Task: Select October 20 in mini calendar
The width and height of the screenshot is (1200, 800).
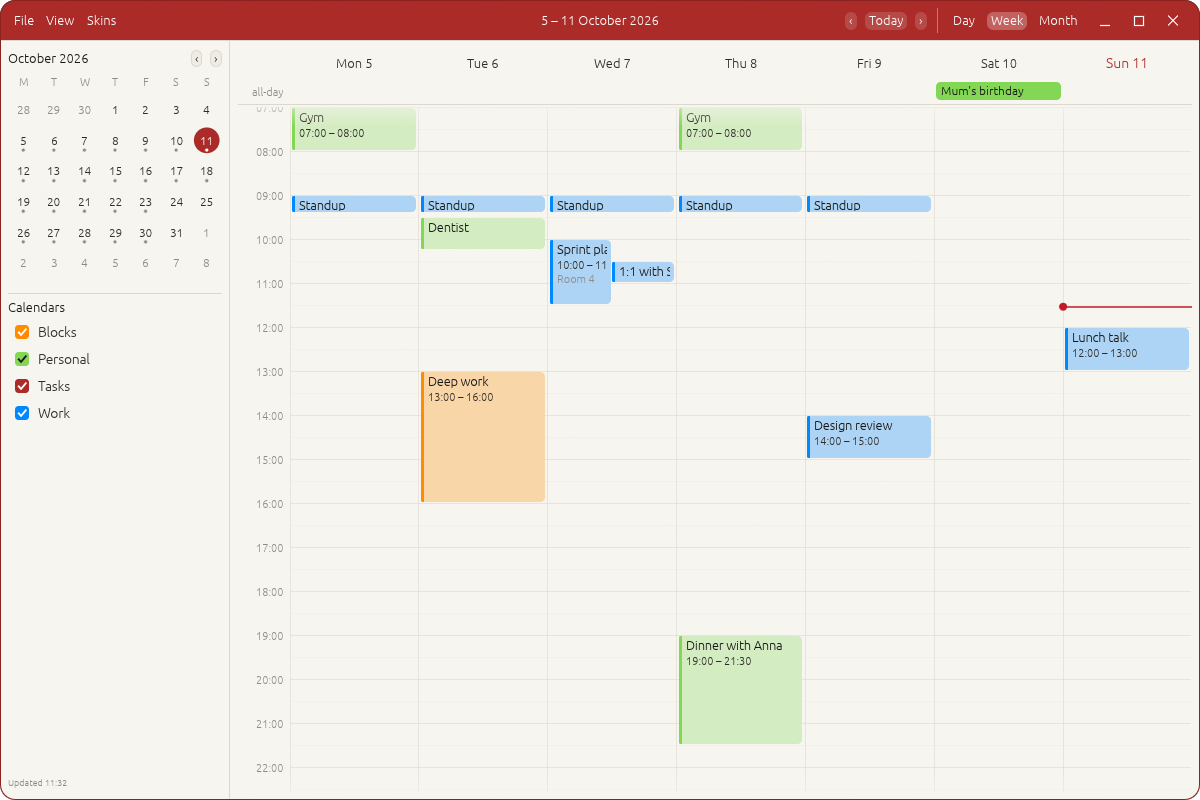Action: [x=54, y=202]
